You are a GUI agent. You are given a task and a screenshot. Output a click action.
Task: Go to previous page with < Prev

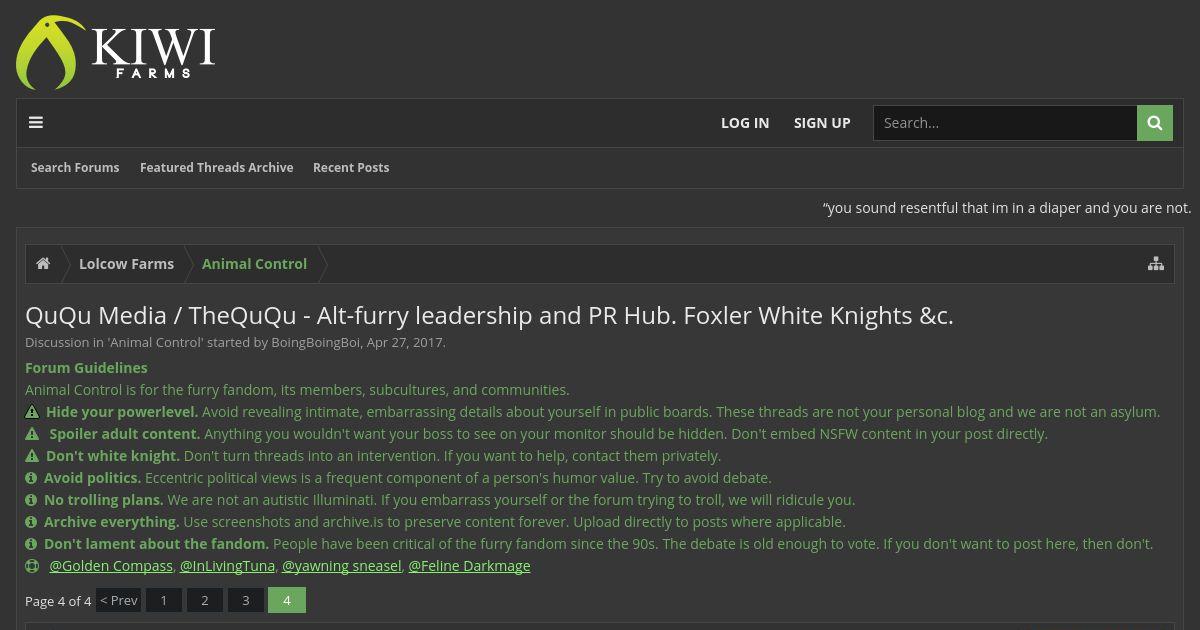[118, 600]
